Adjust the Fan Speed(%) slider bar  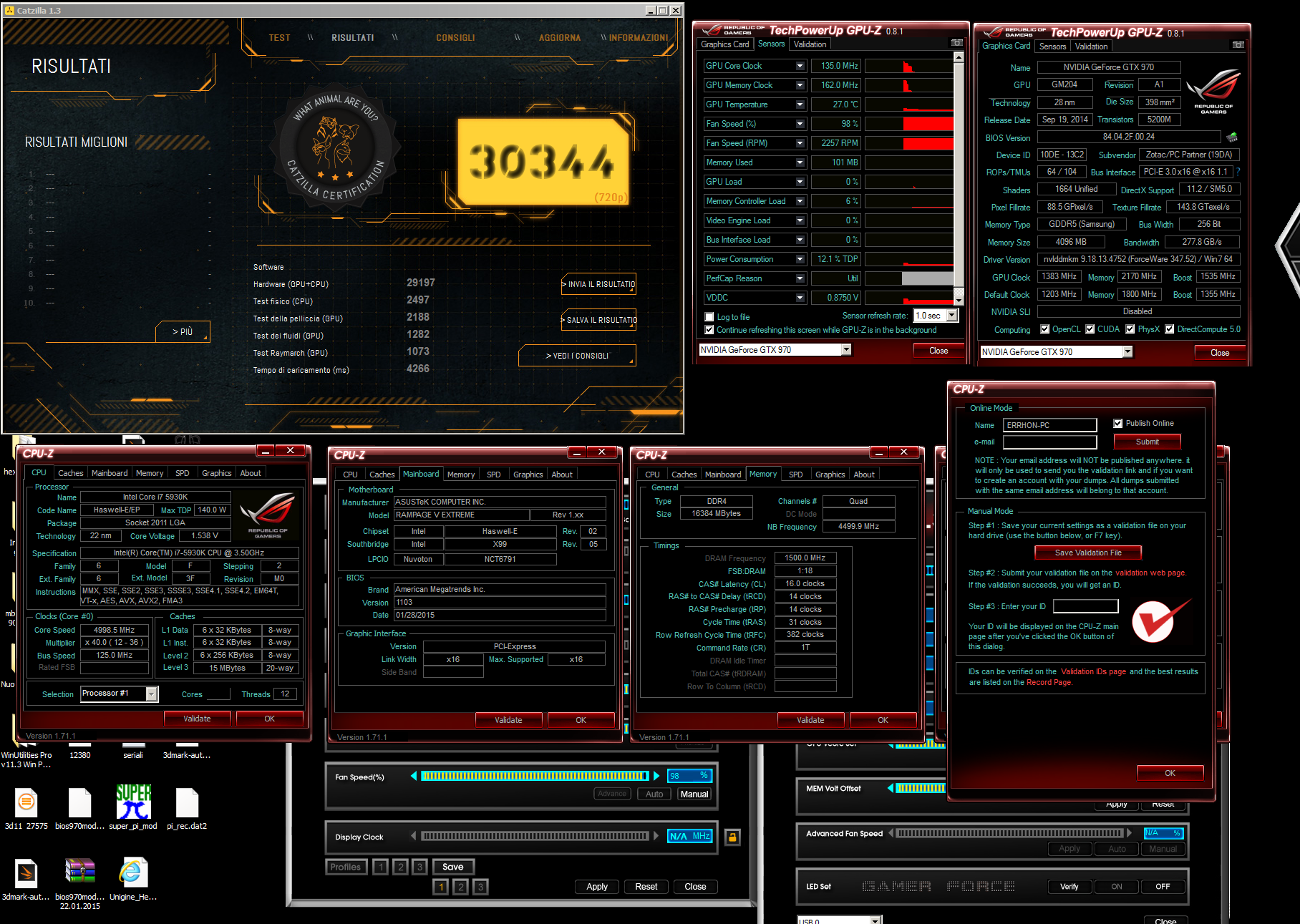pos(535,776)
